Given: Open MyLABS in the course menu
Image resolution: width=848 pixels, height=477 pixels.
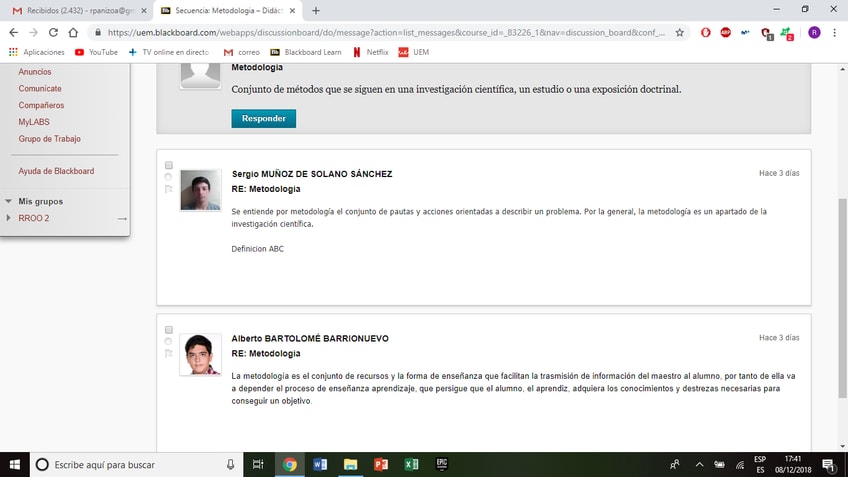Looking at the screenshot, I should tap(34, 122).
